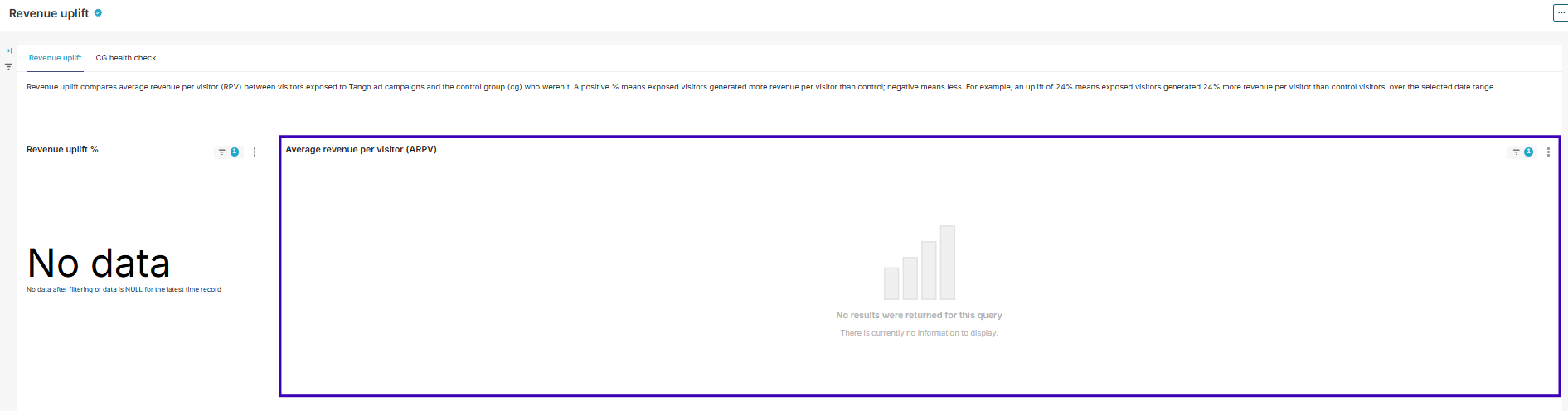1568x411 pixels.
Task: Expand the collapsed filter sidebar arrow
Action: tap(8, 51)
